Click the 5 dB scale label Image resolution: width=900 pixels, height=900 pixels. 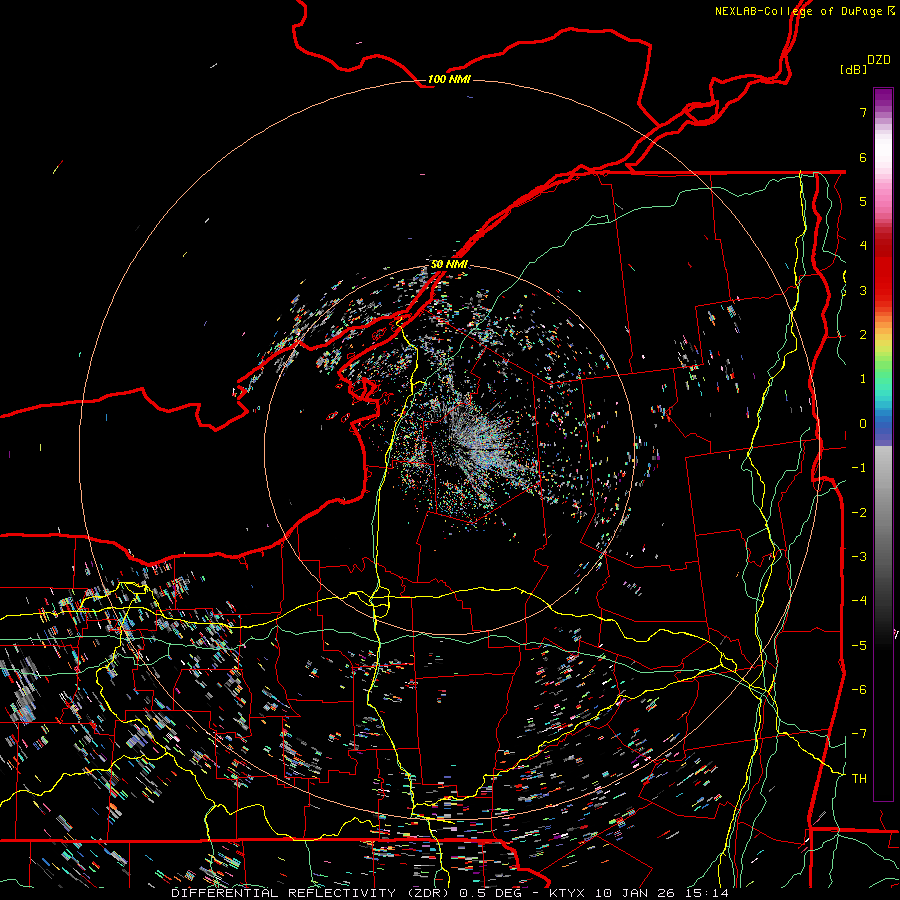point(863,201)
